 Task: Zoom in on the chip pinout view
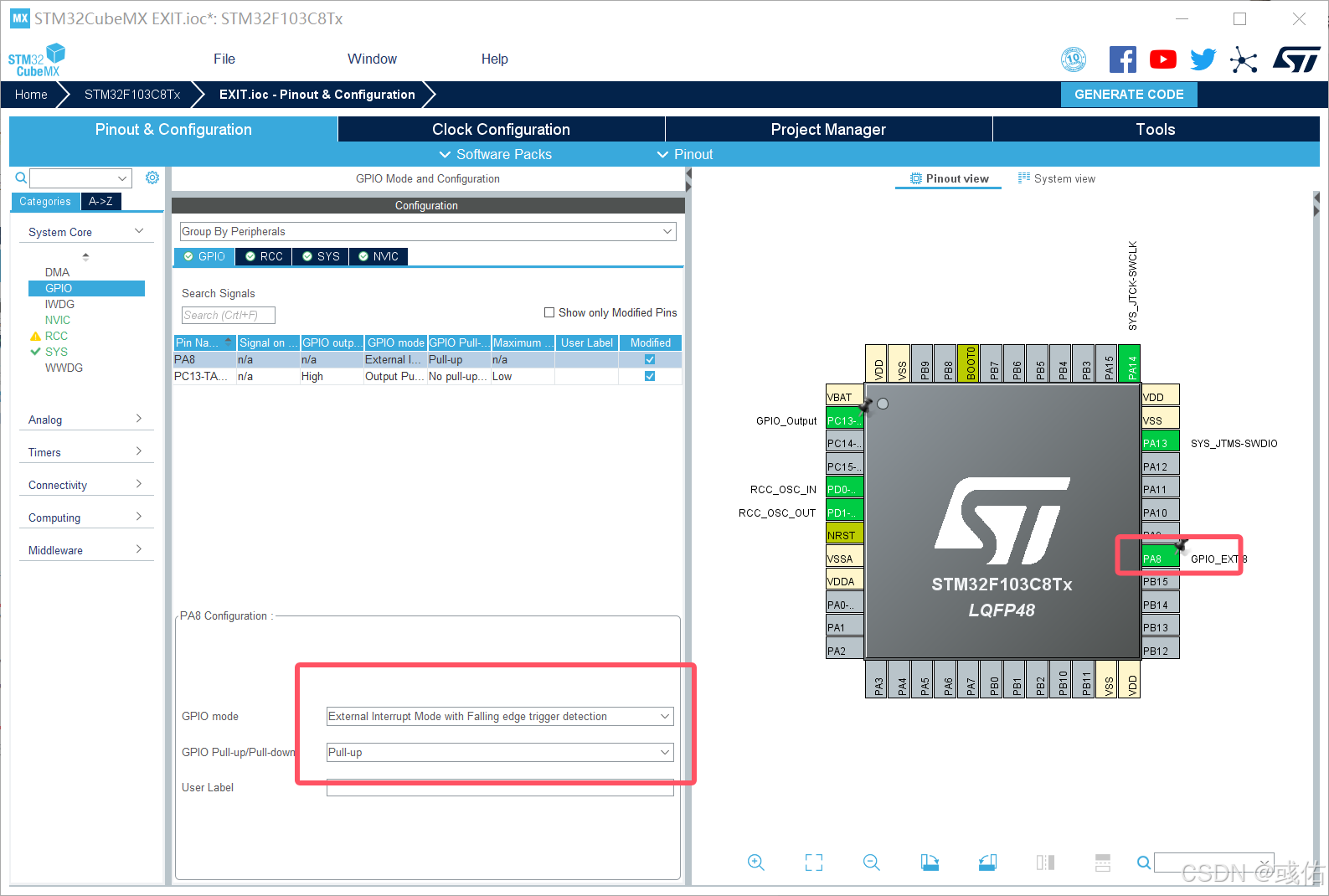pyautogui.click(x=755, y=863)
